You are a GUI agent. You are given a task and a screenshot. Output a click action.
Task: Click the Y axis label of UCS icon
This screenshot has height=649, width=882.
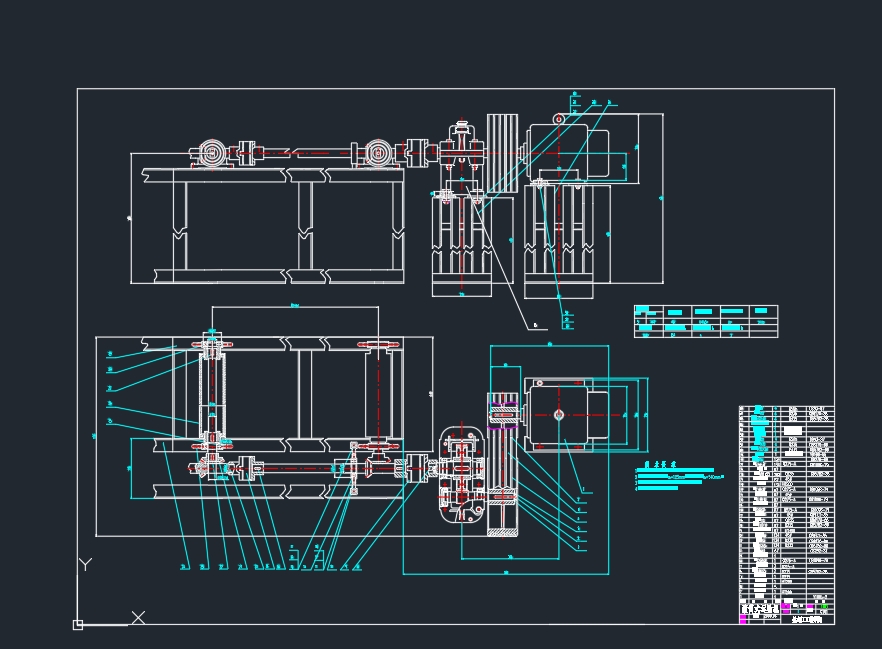click(x=86, y=564)
